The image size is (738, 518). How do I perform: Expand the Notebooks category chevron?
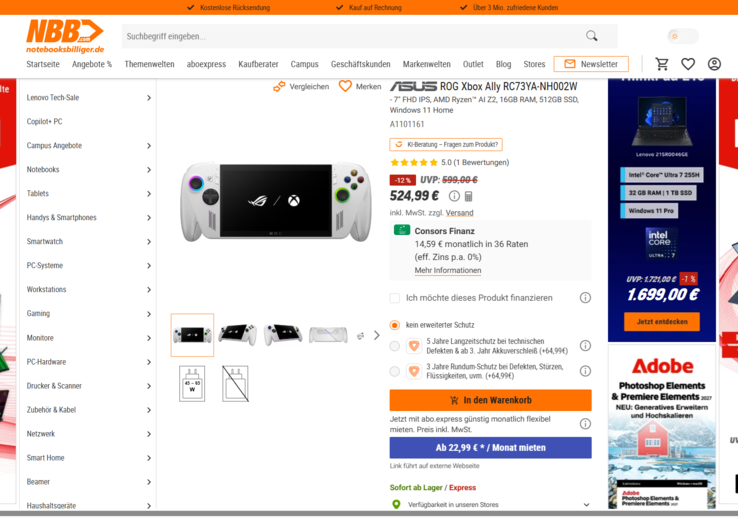pos(149,170)
